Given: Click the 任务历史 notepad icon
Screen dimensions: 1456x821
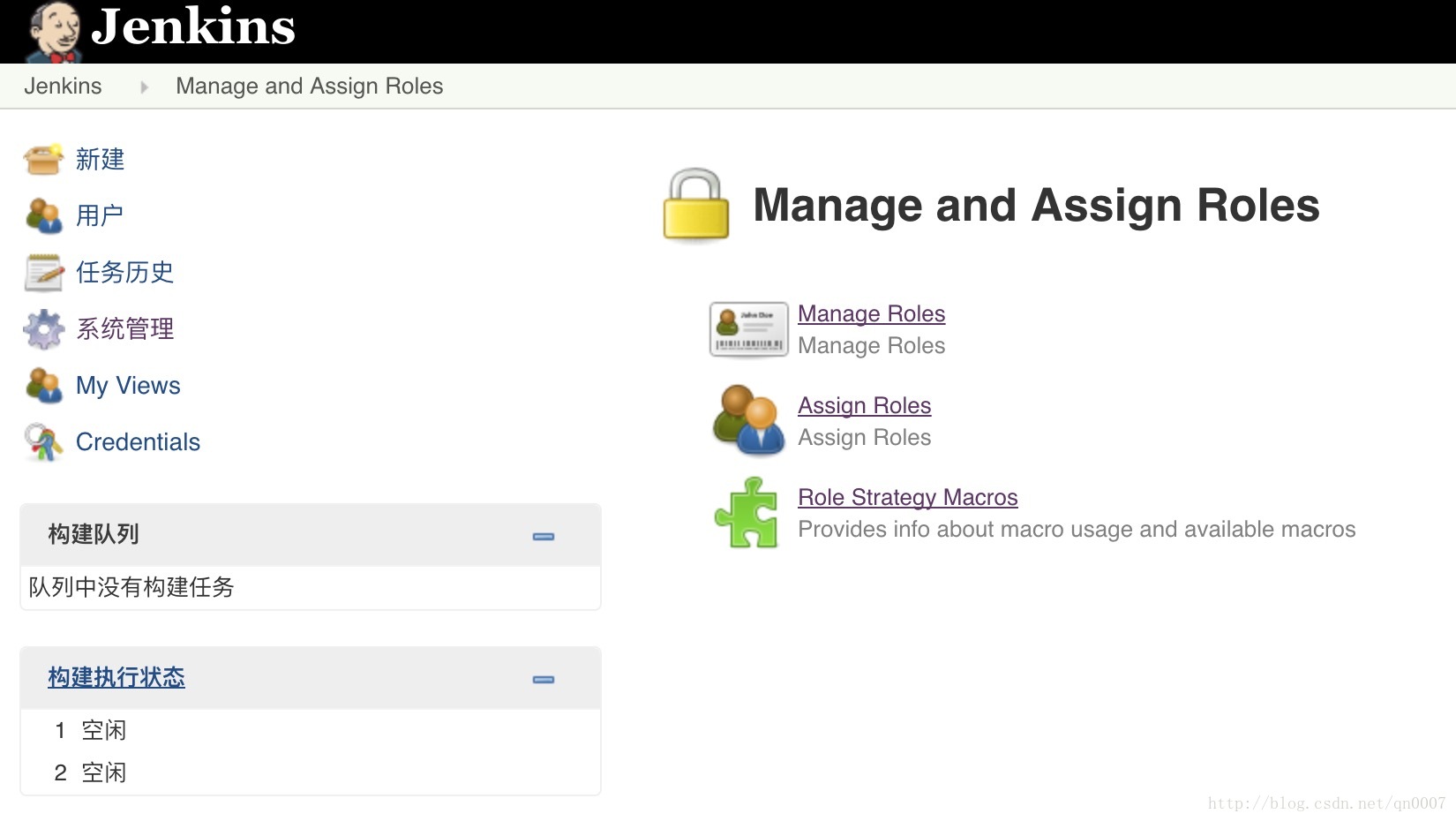Looking at the screenshot, I should (43, 272).
